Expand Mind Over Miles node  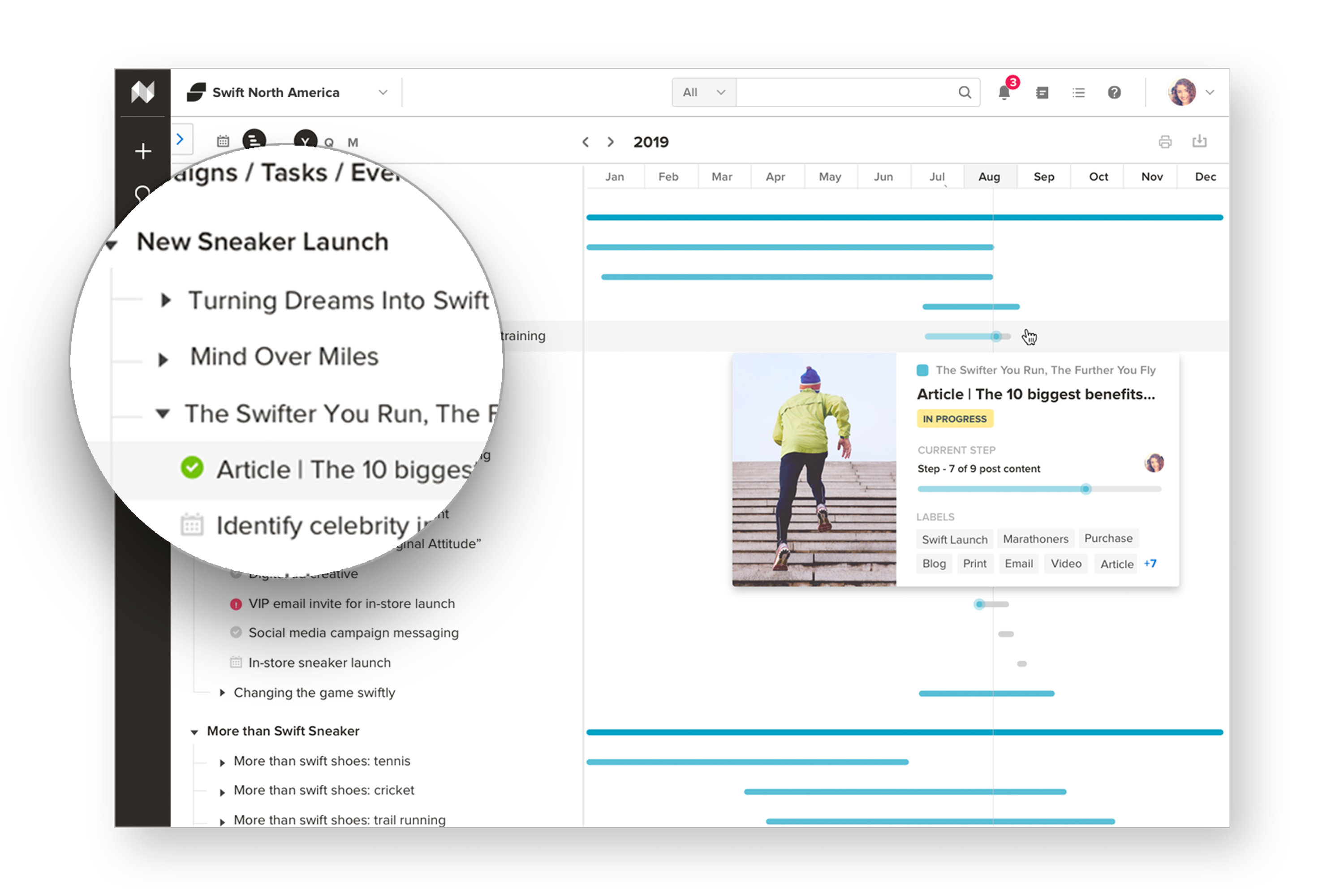164,359
